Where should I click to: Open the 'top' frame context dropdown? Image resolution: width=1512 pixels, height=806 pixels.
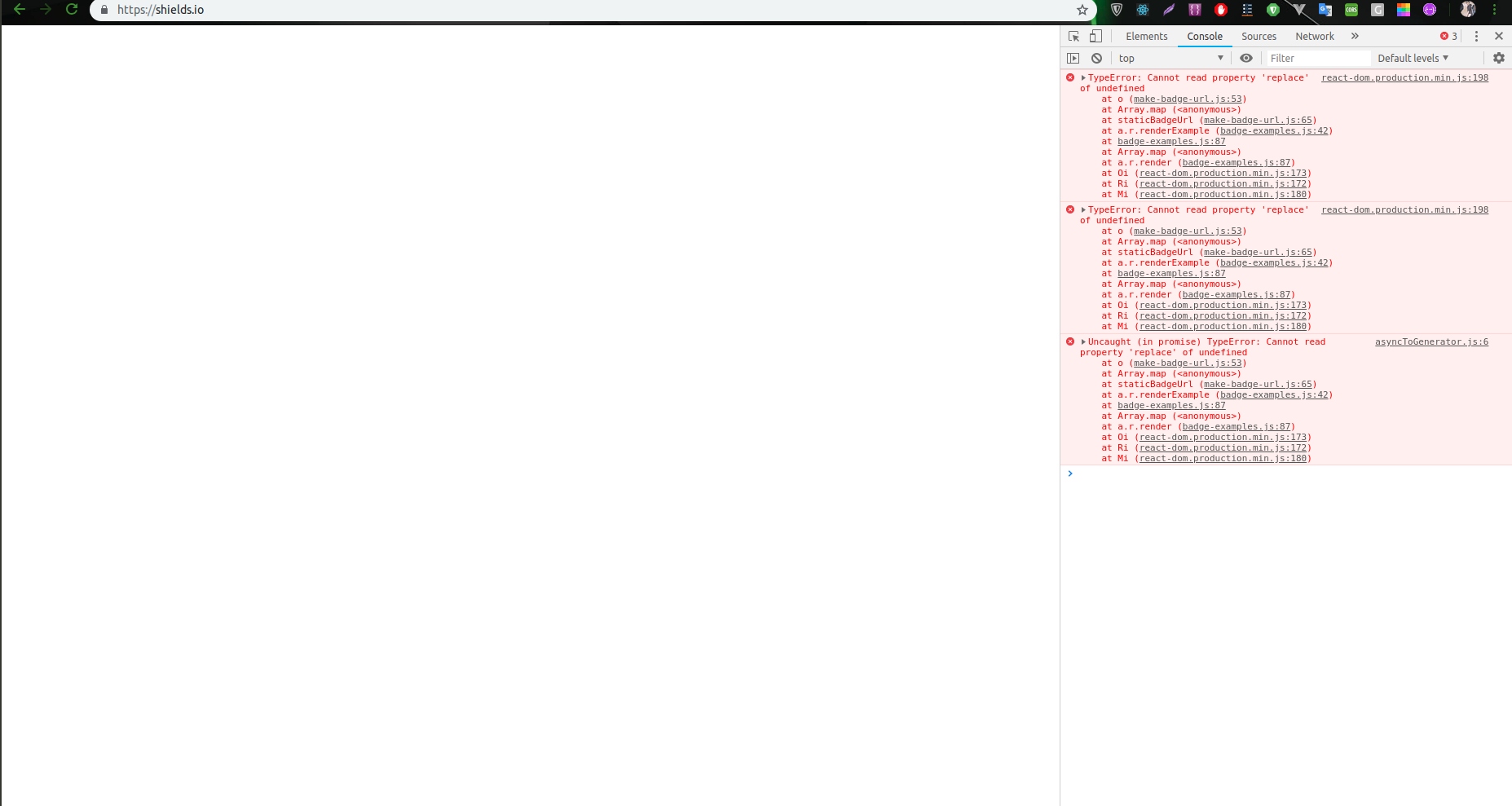click(1170, 58)
